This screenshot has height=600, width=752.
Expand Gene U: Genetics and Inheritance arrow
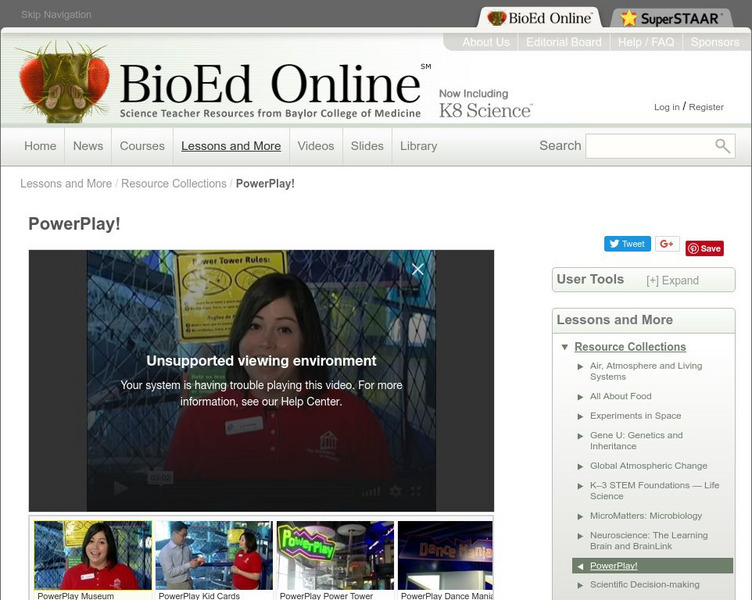tap(580, 436)
